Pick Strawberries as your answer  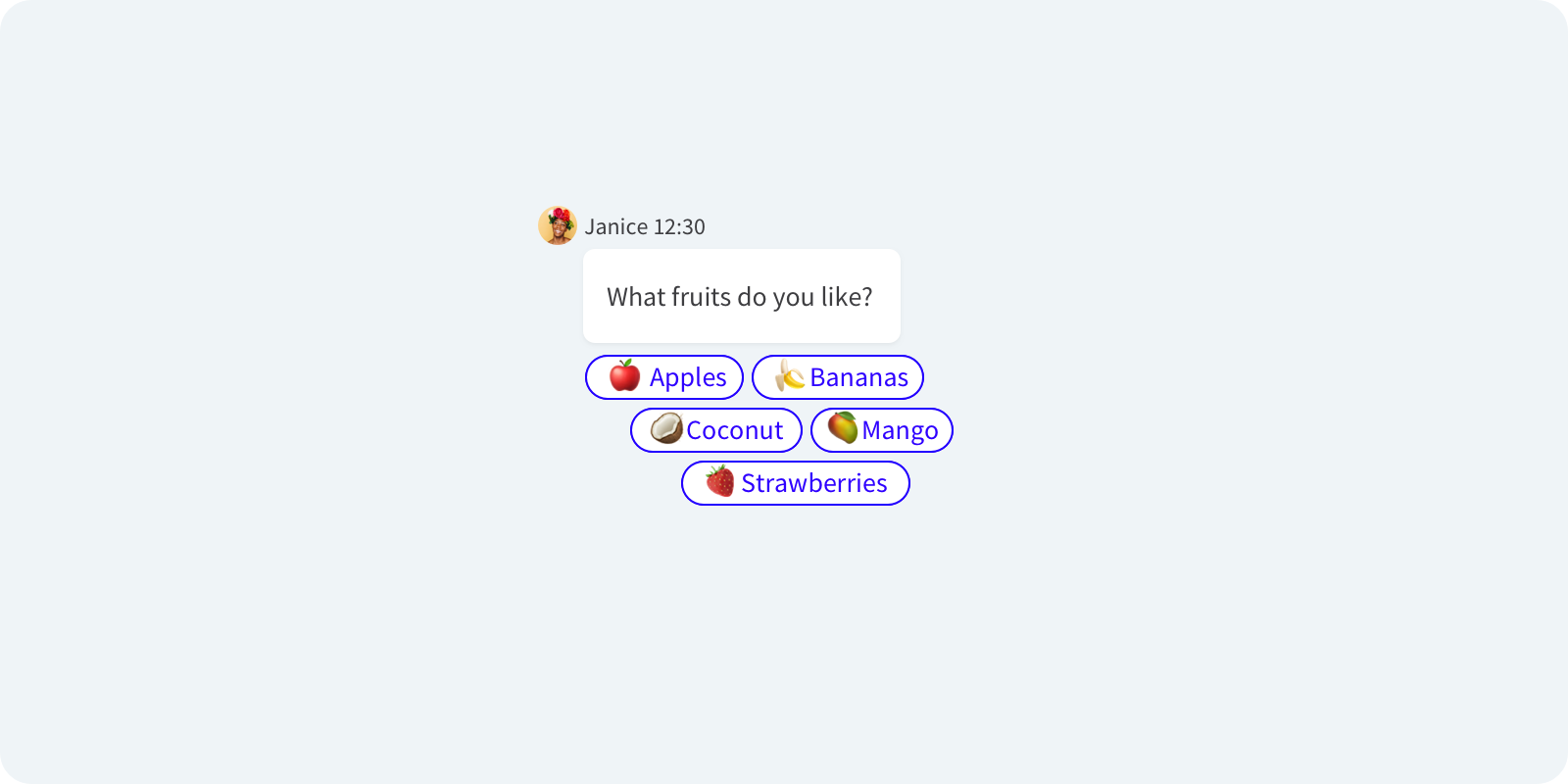pos(795,482)
